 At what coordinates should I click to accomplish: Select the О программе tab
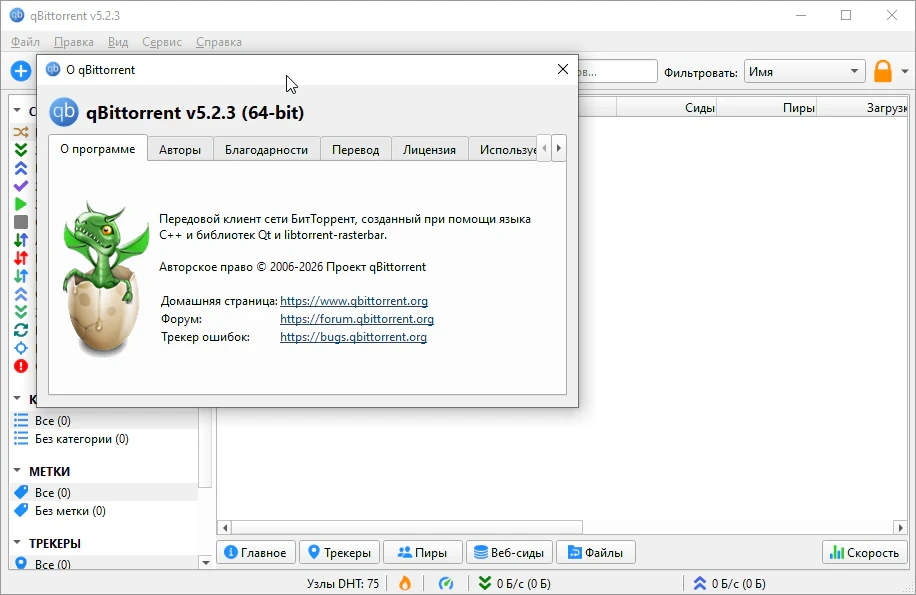coord(98,148)
